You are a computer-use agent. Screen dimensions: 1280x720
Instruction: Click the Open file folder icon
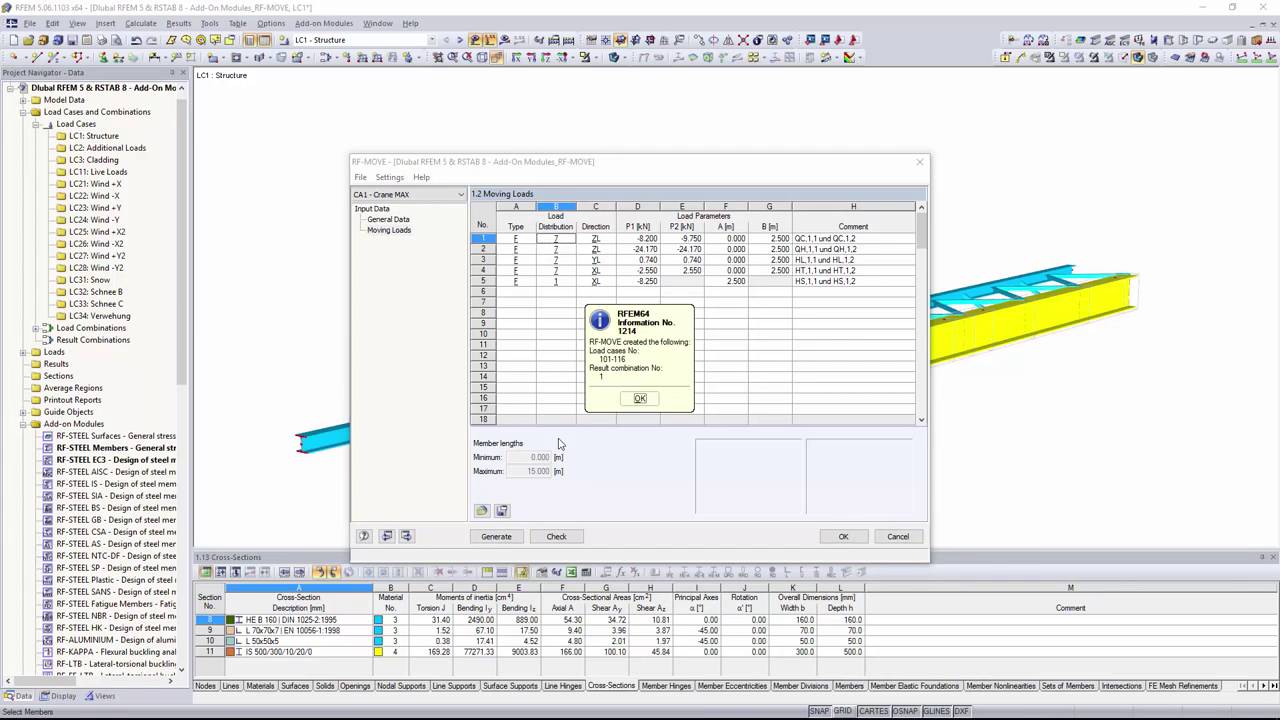[x=28, y=40]
